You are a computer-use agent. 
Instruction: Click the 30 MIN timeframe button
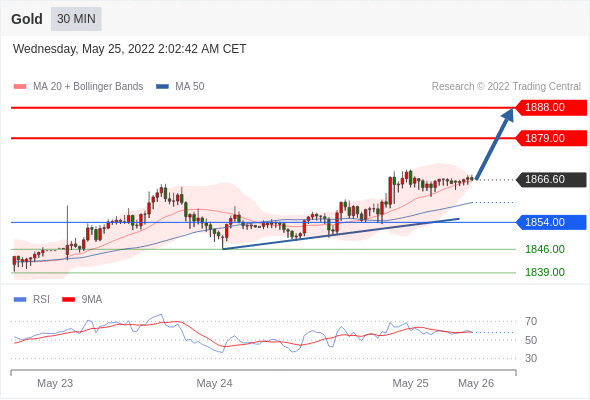tap(76, 19)
